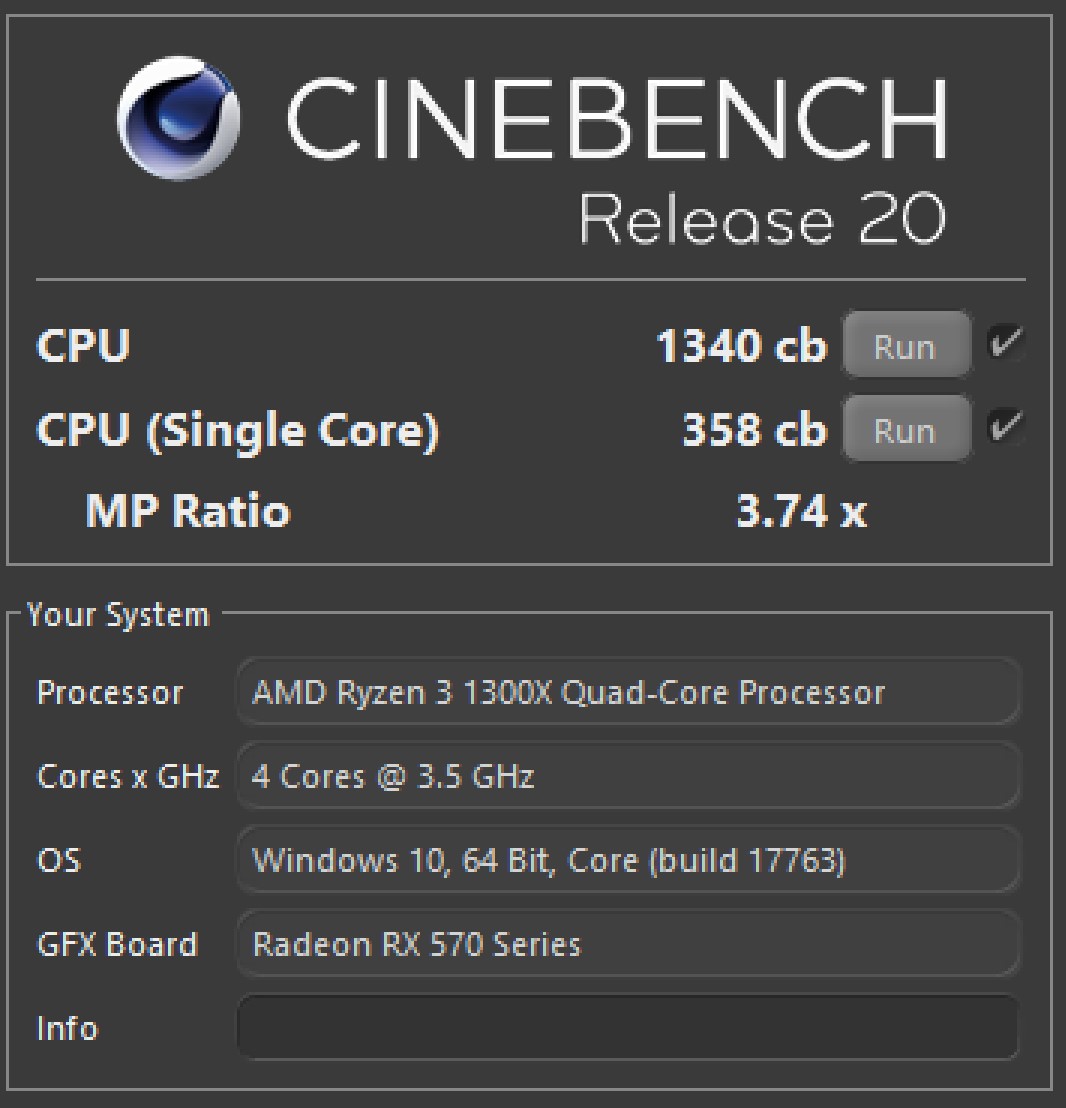Open the GFX Board field showing Radeon RX 570

[627, 944]
